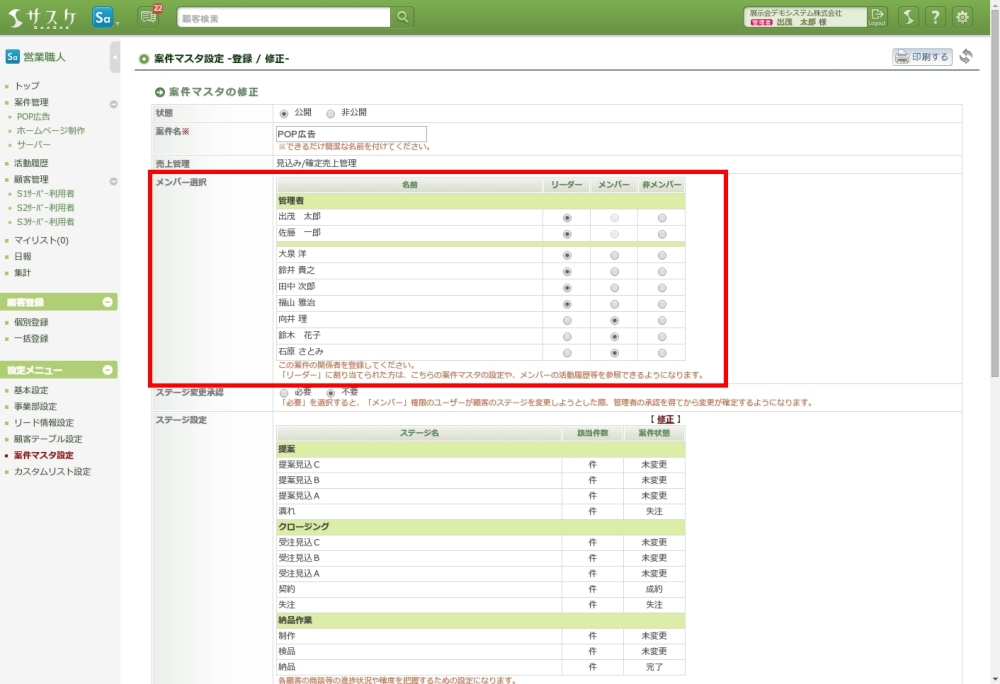
Task: Collapse the left sidebar handle
Action: point(115,57)
